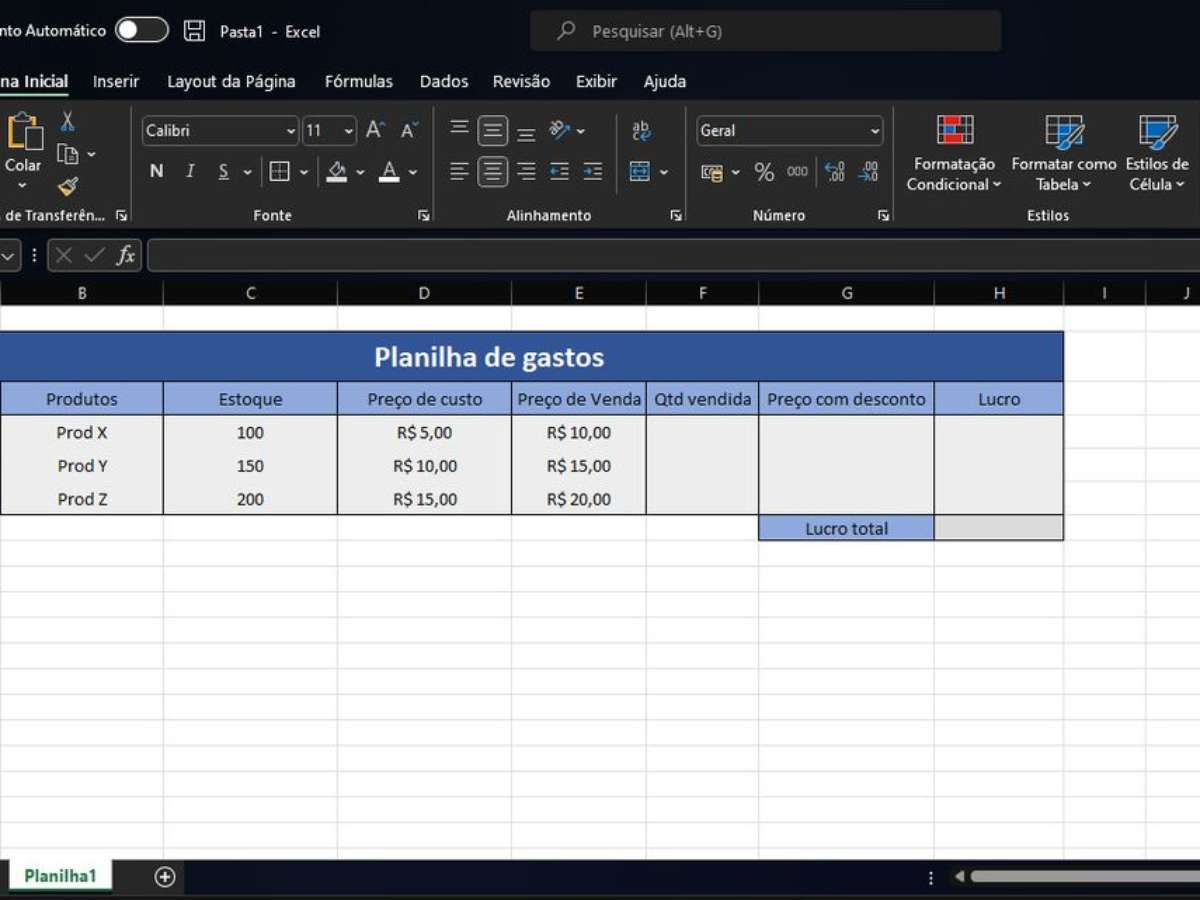Increase decimal places with the decimal icon
1200x900 pixels.
tap(835, 172)
